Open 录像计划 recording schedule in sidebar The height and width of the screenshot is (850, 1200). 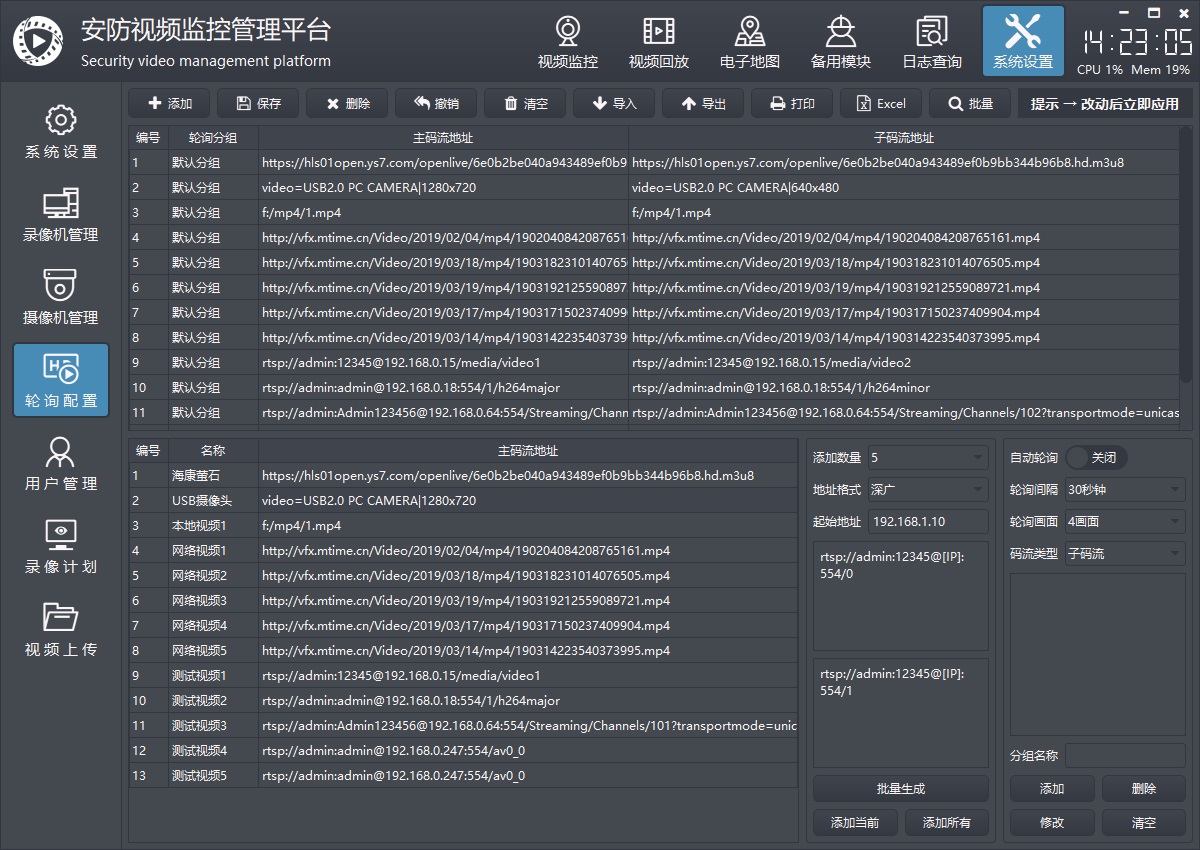pyautogui.click(x=61, y=546)
